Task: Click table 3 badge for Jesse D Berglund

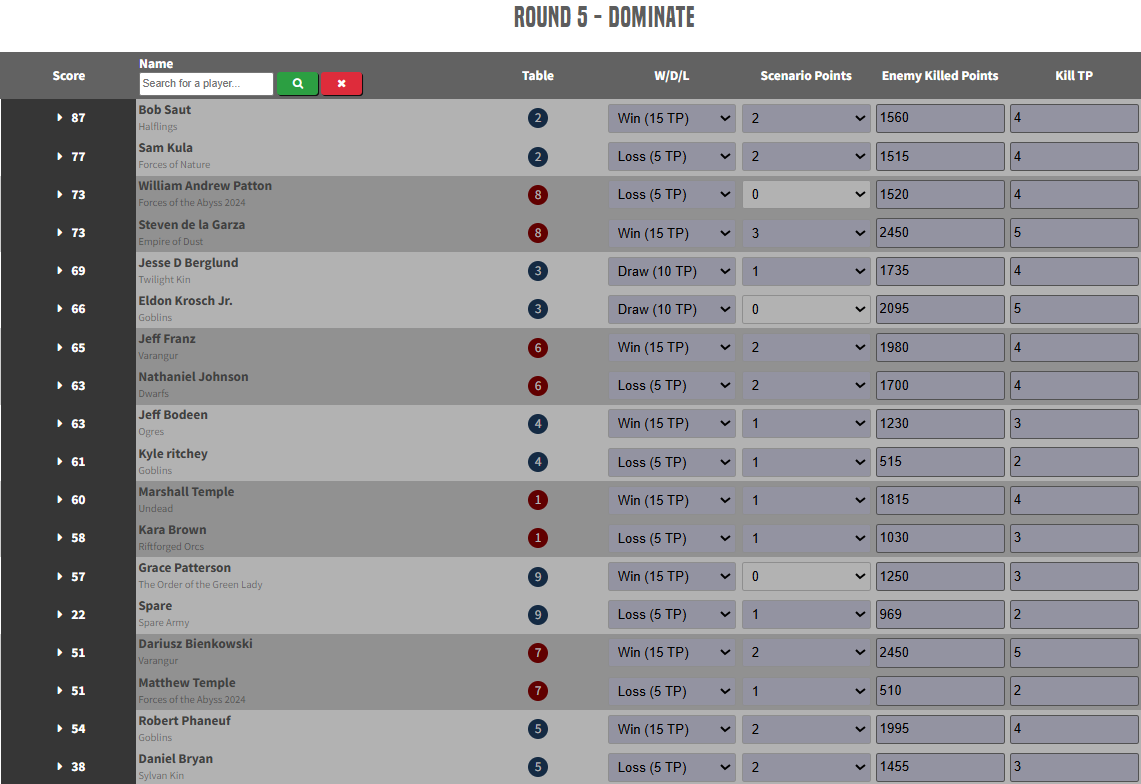Action: tap(538, 271)
